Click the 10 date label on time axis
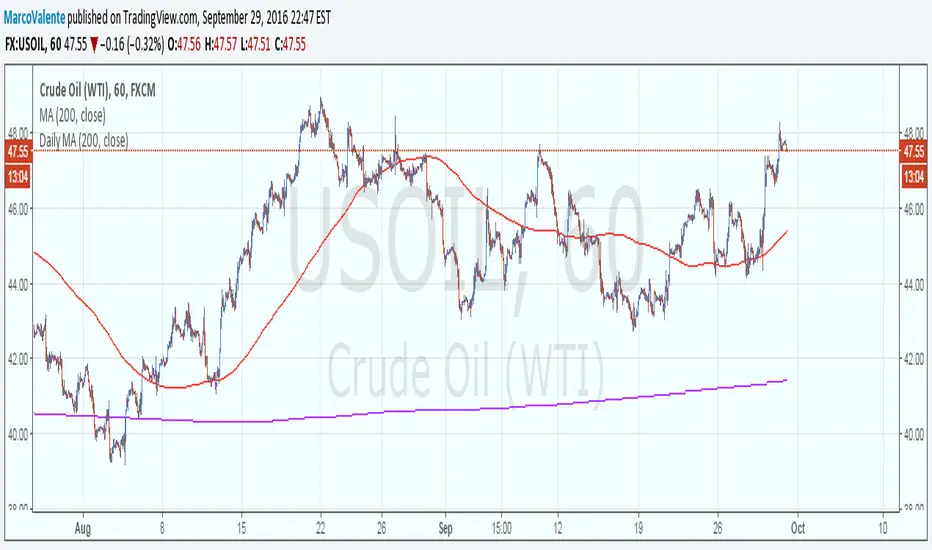This screenshot has height=550, width=932. point(883,527)
